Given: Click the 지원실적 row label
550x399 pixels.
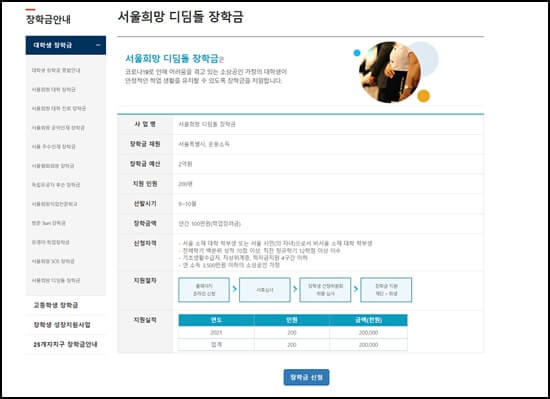Looking at the screenshot, I should coord(145,320).
